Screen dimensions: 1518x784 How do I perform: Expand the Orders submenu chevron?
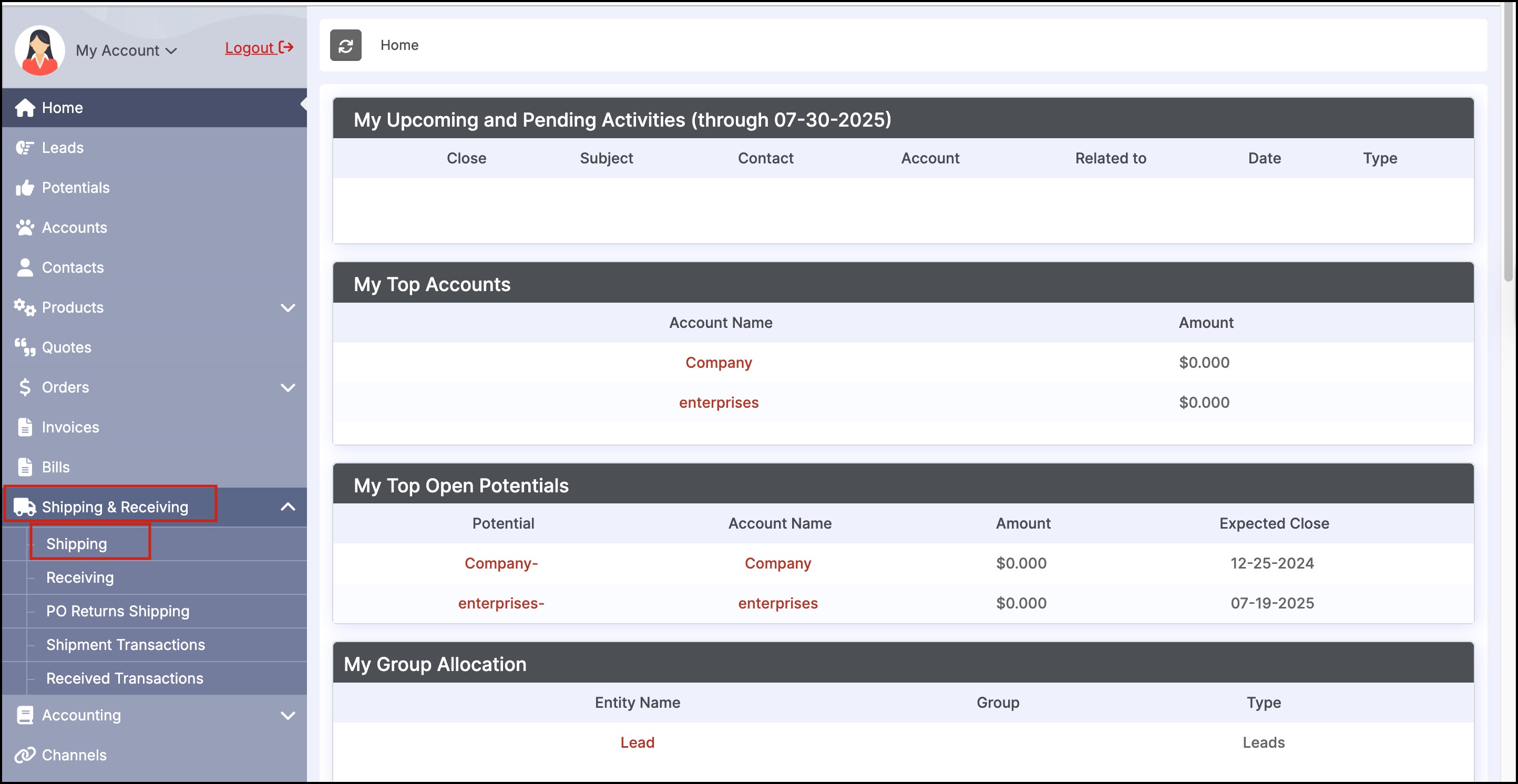click(x=288, y=388)
